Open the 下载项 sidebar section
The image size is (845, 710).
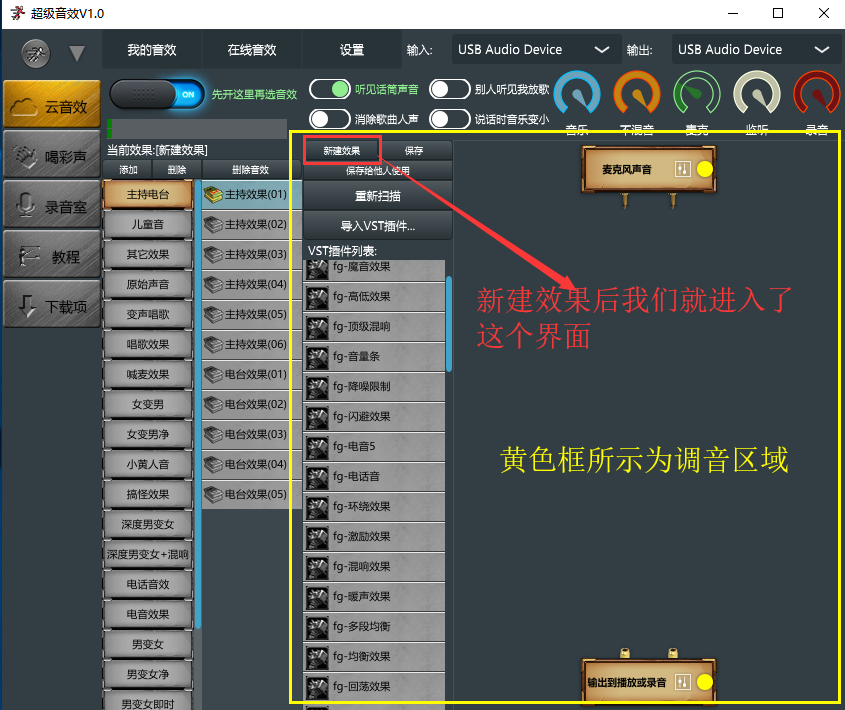click(52, 305)
